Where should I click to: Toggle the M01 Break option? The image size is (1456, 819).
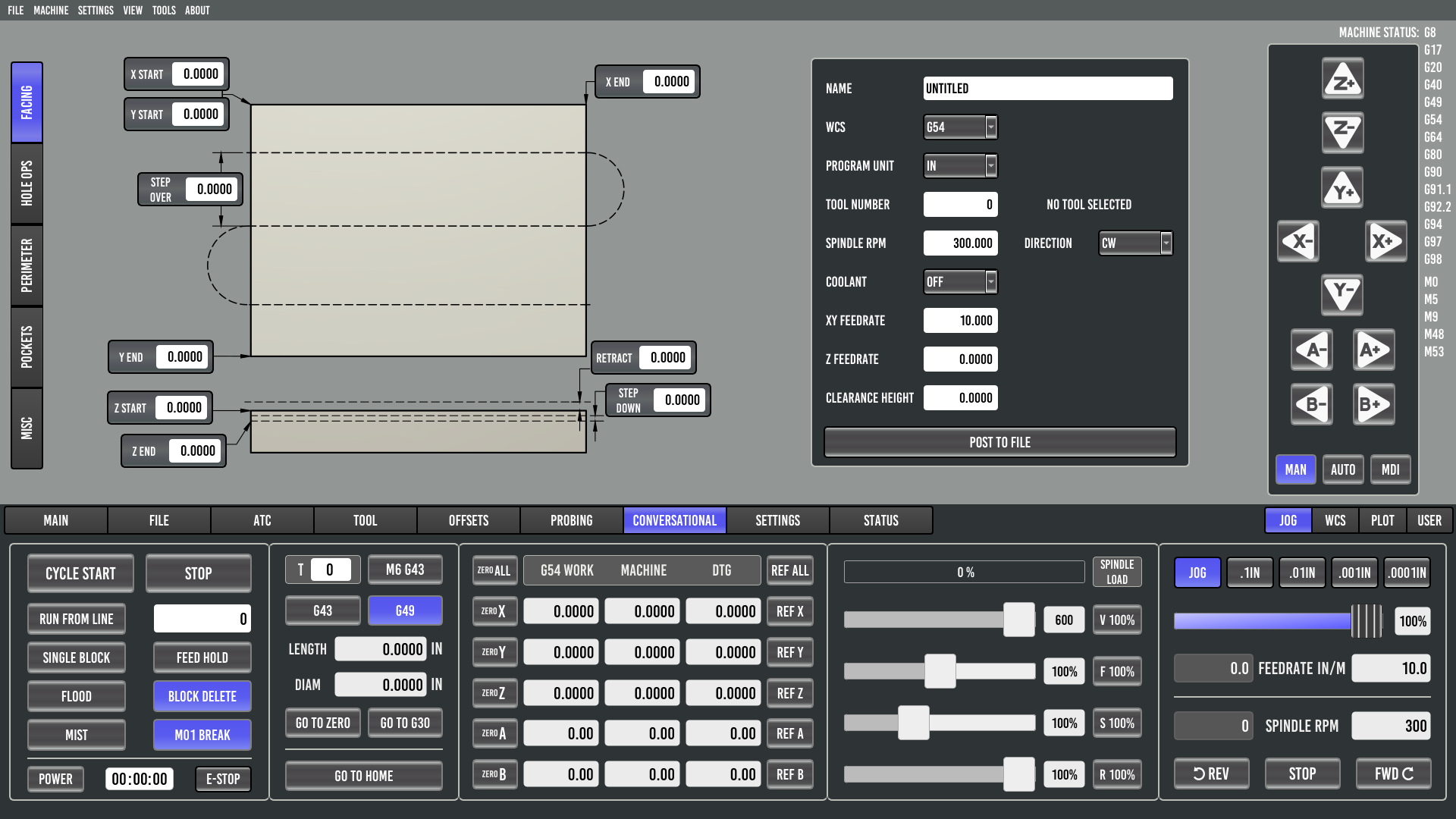[x=202, y=735]
